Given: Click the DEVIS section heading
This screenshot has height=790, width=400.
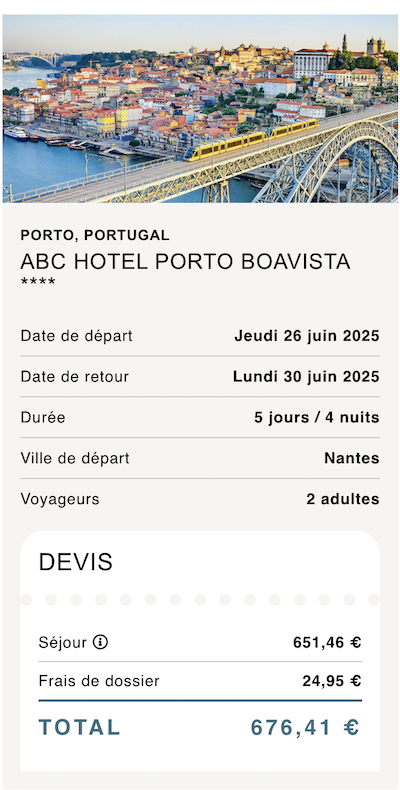Looking at the screenshot, I should 76,562.
